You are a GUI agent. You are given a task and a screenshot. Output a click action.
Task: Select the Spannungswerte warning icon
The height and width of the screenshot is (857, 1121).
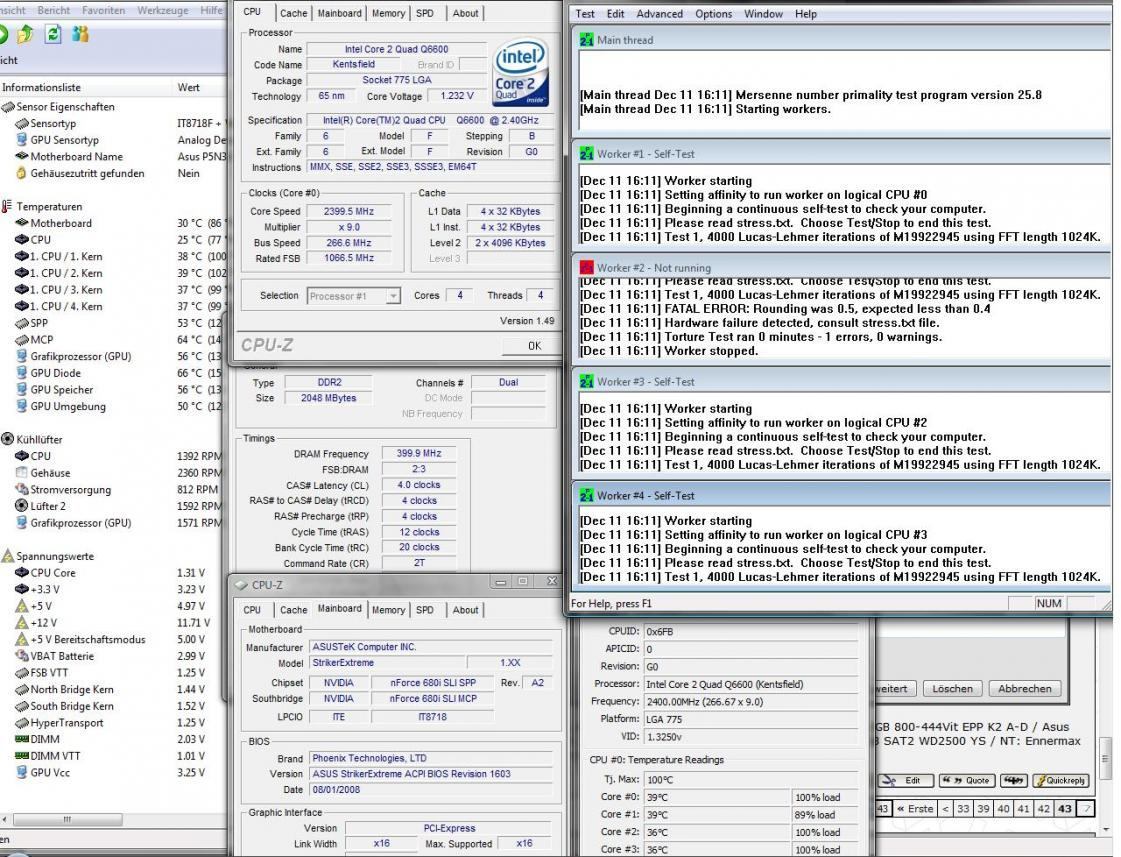point(8,556)
